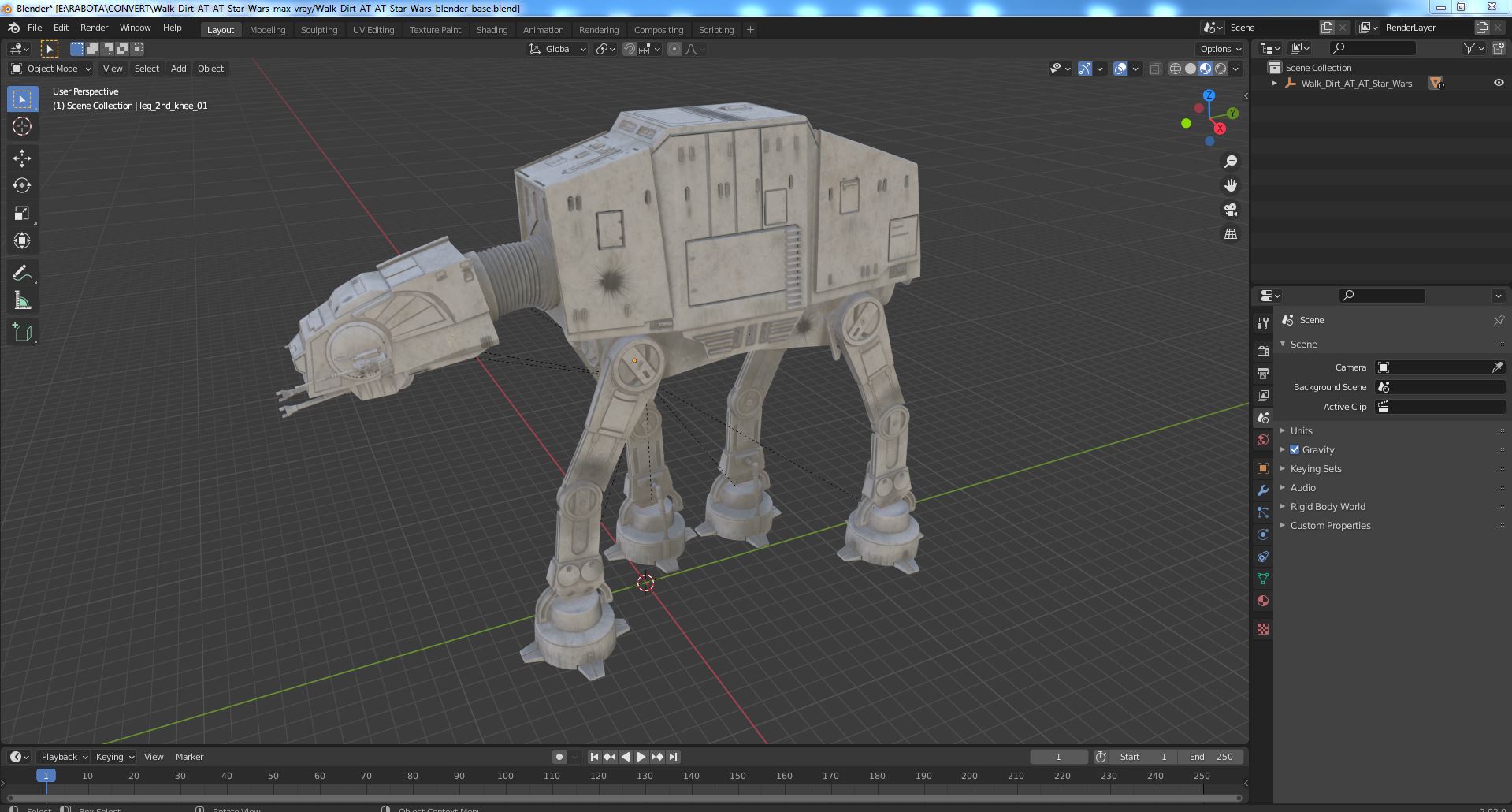Jump to the animation end frame
1512x812 pixels.
pos(673,757)
